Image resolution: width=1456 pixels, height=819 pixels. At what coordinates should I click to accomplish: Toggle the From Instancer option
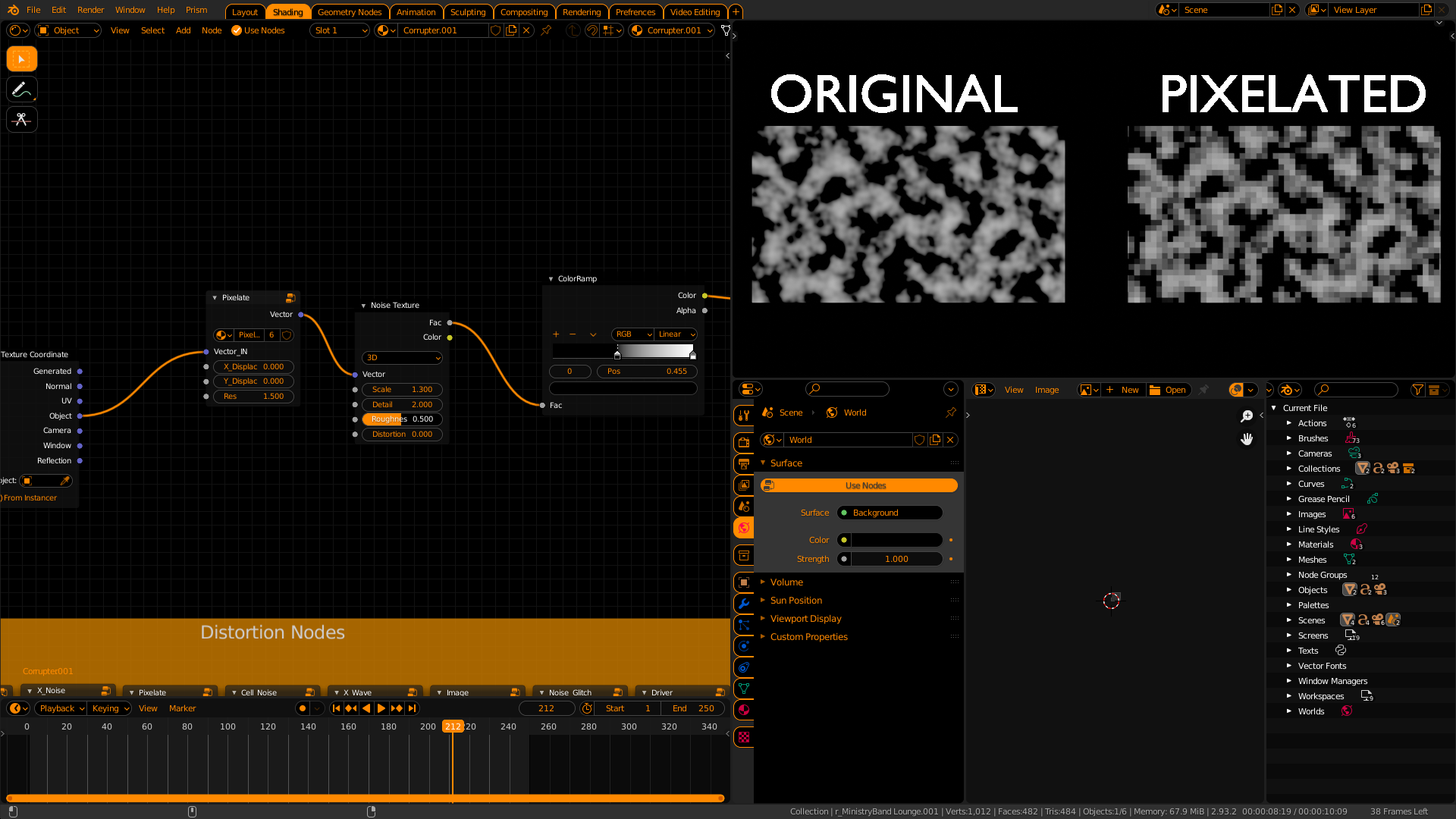[29, 498]
